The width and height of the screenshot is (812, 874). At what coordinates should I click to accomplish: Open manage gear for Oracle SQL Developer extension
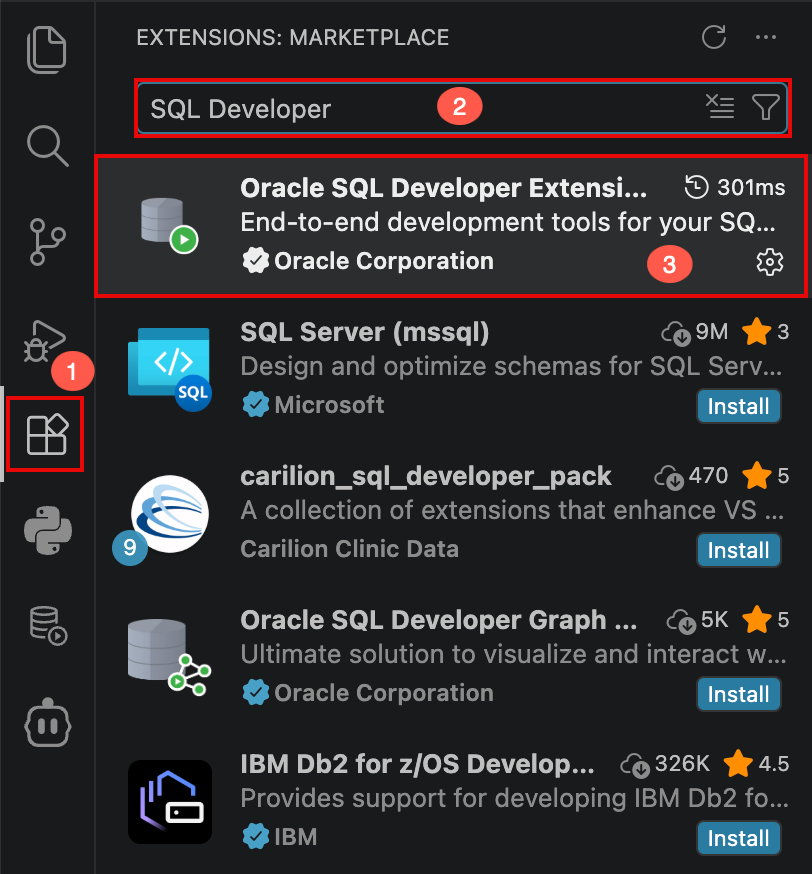tap(770, 262)
